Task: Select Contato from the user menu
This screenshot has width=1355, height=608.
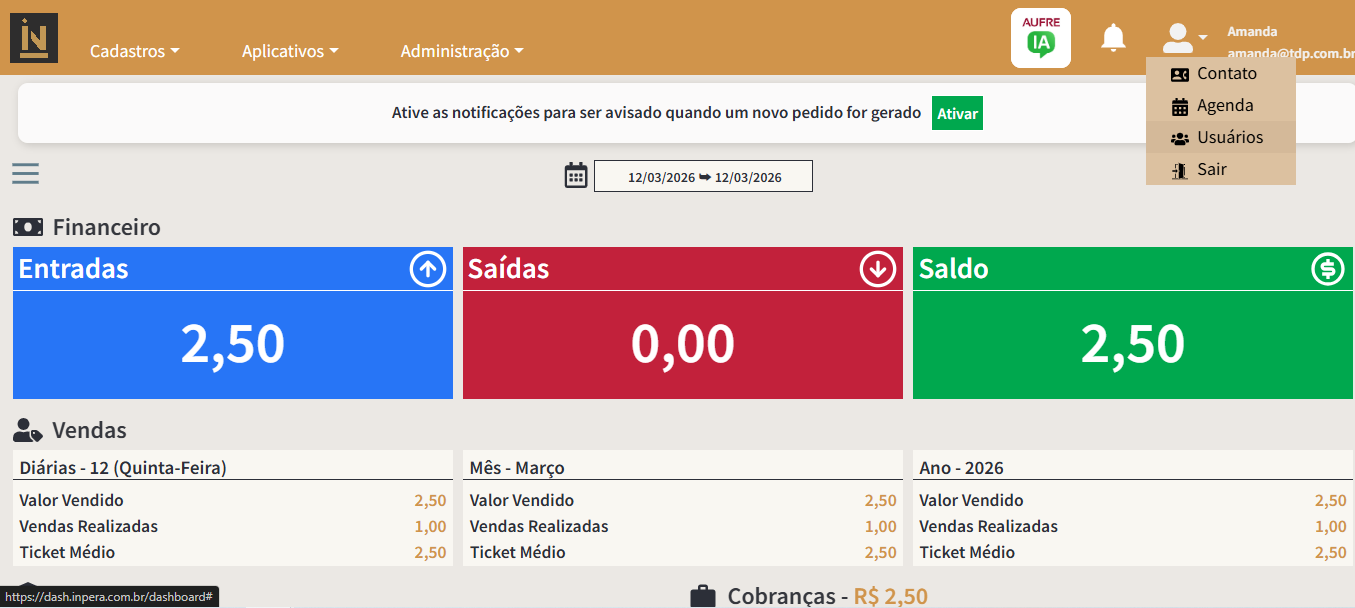Action: (x=1226, y=74)
